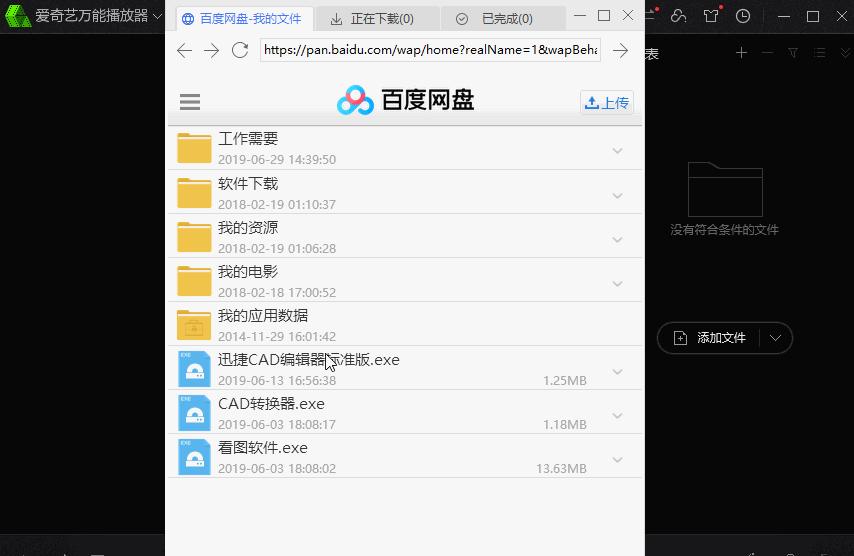
Task: Expand options for 我的资源 folder
Action: click(x=617, y=240)
